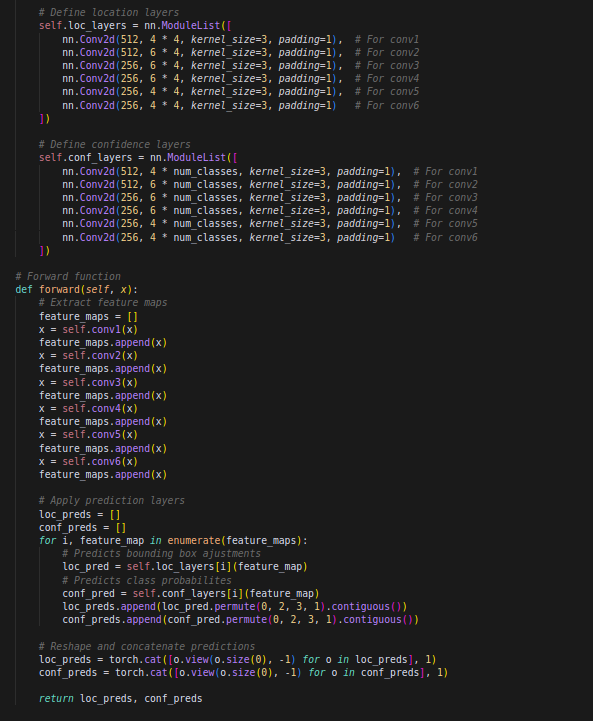Image resolution: width=593 pixels, height=721 pixels.
Task: Click the self.conf_layers ModuleList line
Action: 138,158
